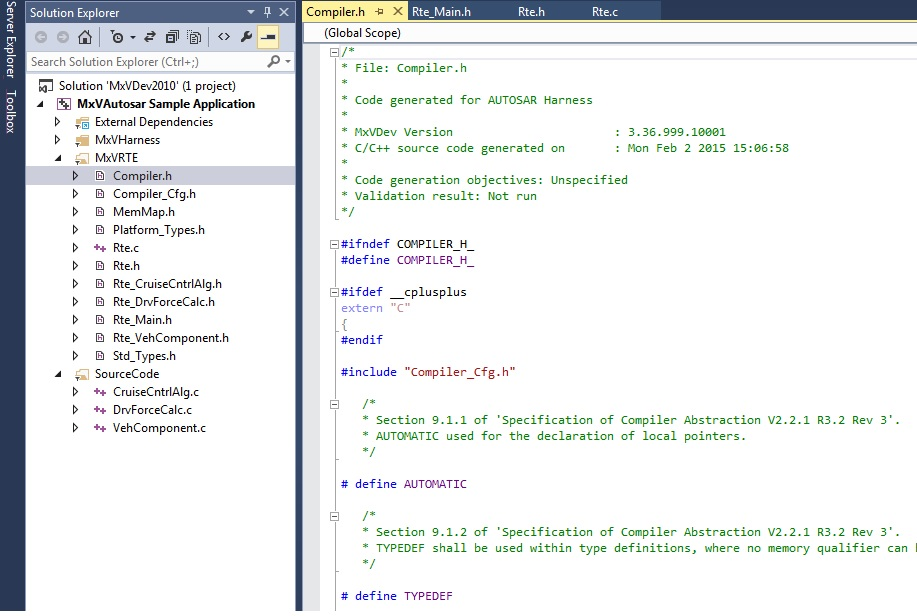Expand the Compiler_Cfg.h tree node
Image resolution: width=917 pixels, height=616 pixels.
[75, 194]
